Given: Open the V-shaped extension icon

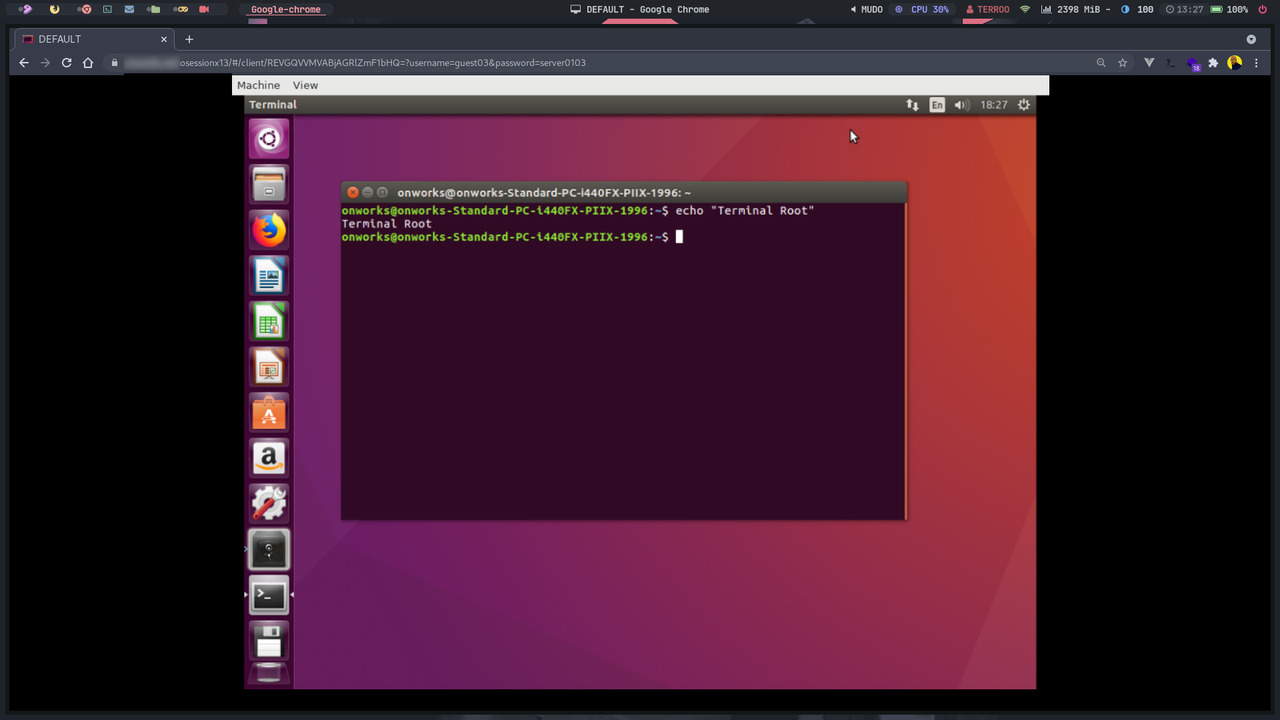Looking at the screenshot, I should 1149,62.
